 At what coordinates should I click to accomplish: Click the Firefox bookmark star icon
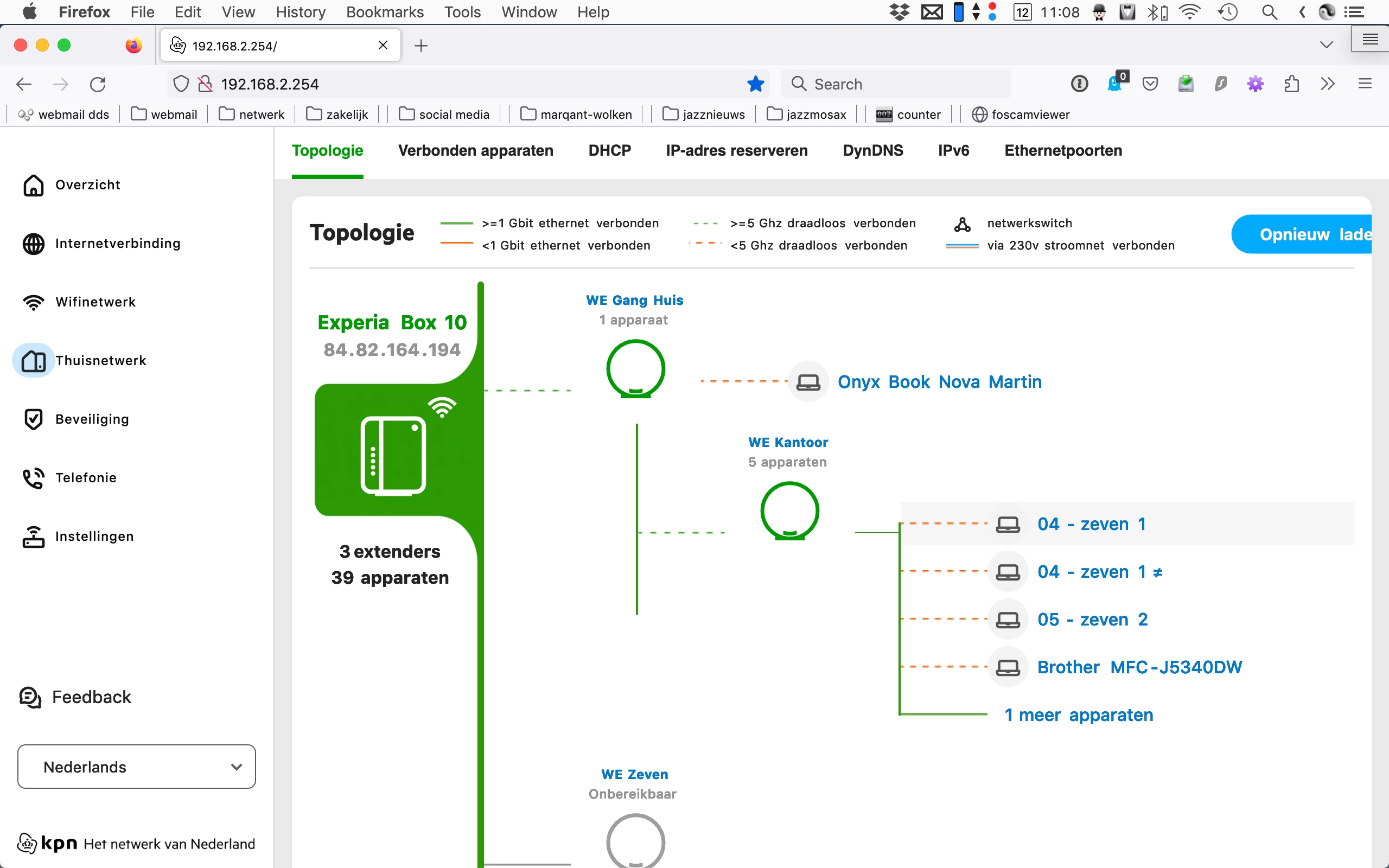(x=755, y=85)
